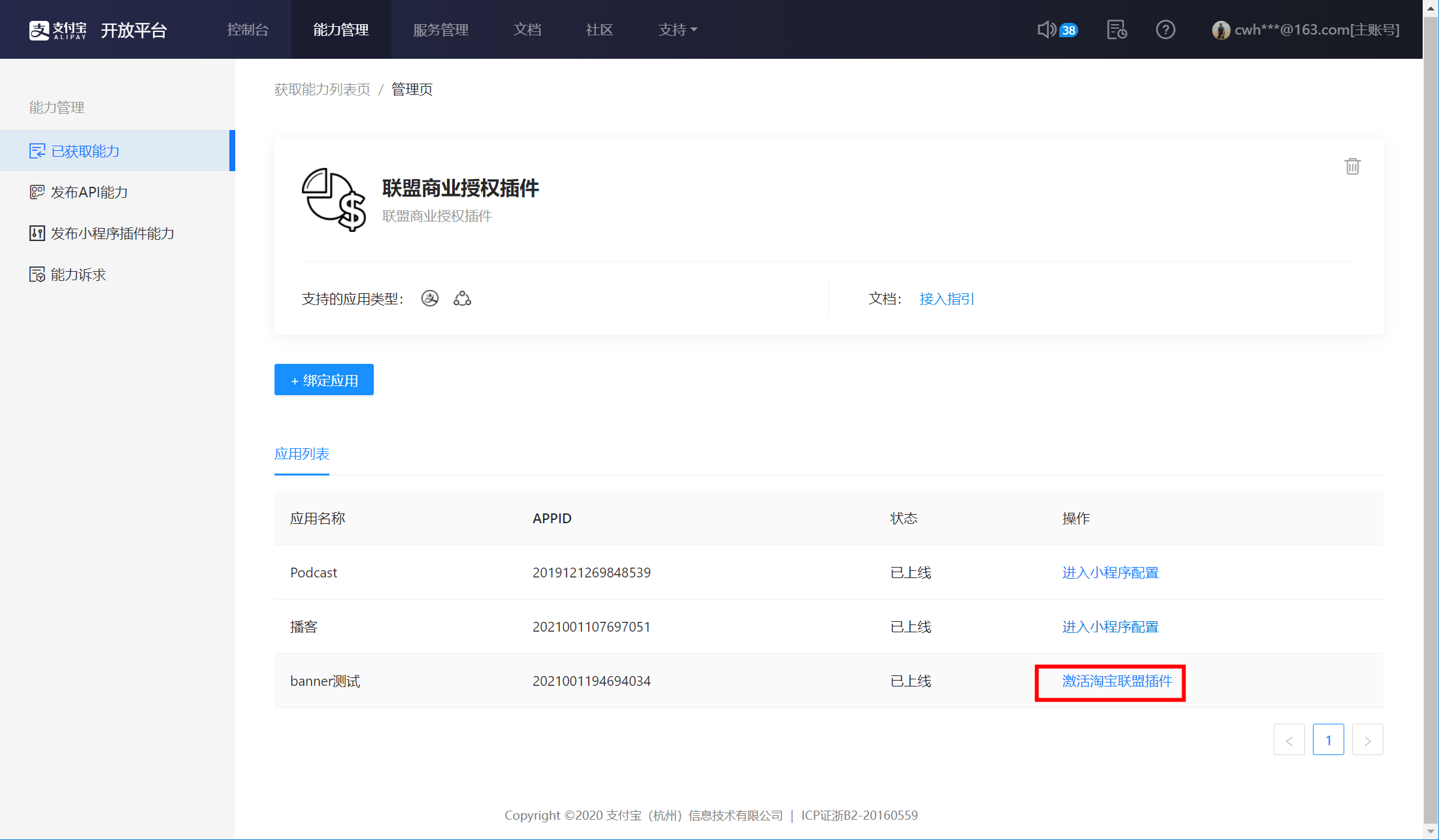This screenshot has height=840, width=1439.
Task: Click the user avatar picture
Action: click(x=1221, y=30)
